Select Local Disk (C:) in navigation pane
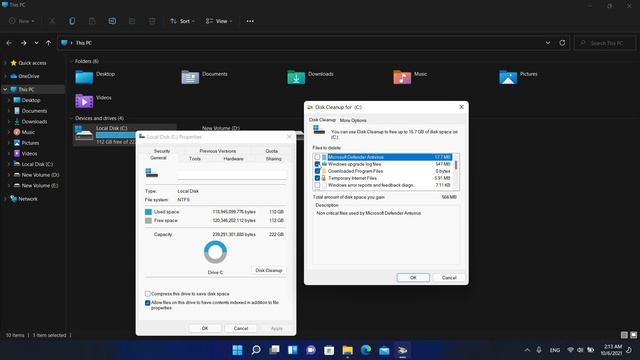The image size is (640, 360). pos(37,164)
